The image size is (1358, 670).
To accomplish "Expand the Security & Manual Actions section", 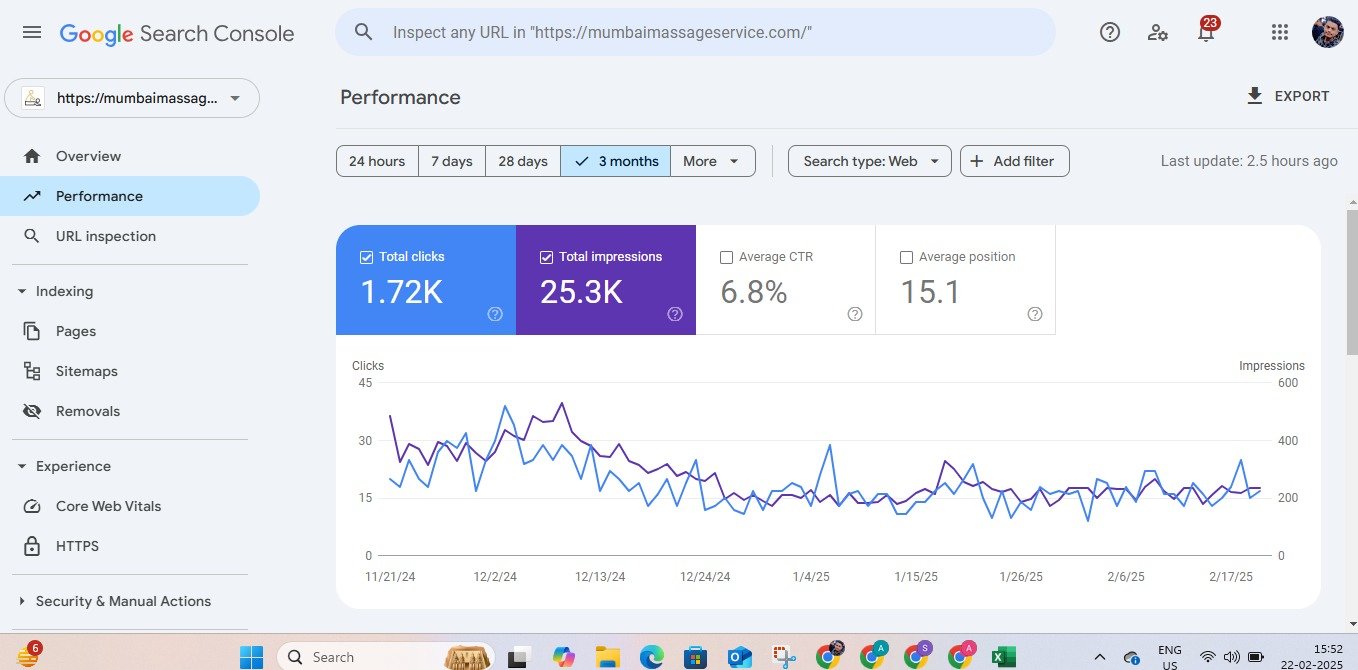I will (x=22, y=601).
